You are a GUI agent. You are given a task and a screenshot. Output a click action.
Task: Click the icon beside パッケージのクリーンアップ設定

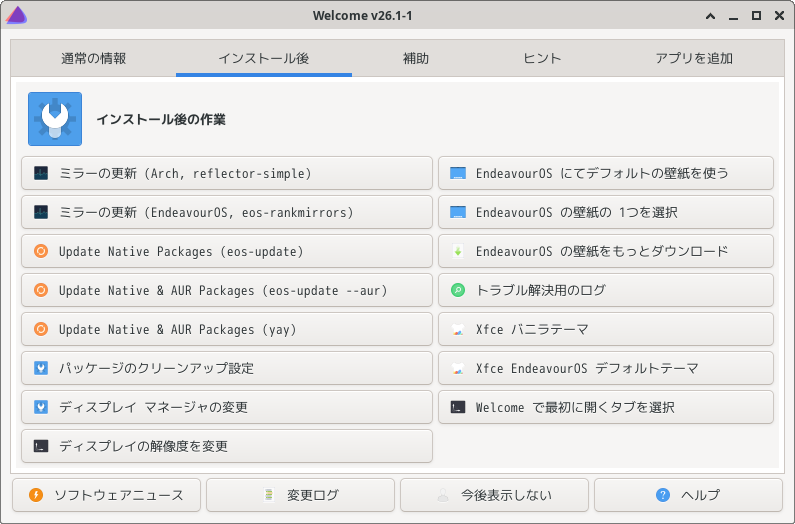click(41, 368)
